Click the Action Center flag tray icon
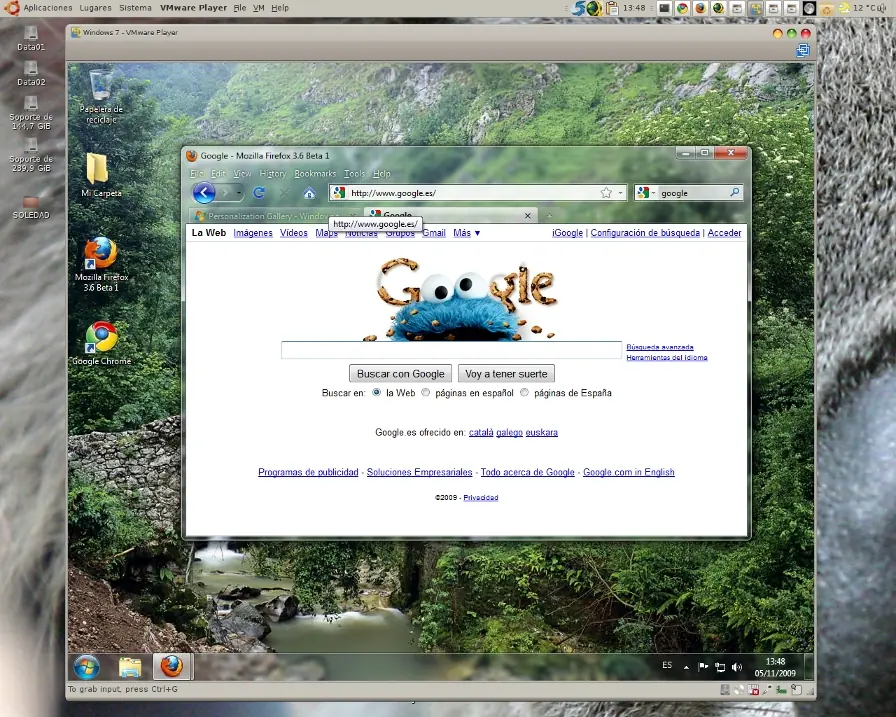The image size is (896, 717). click(703, 666)
